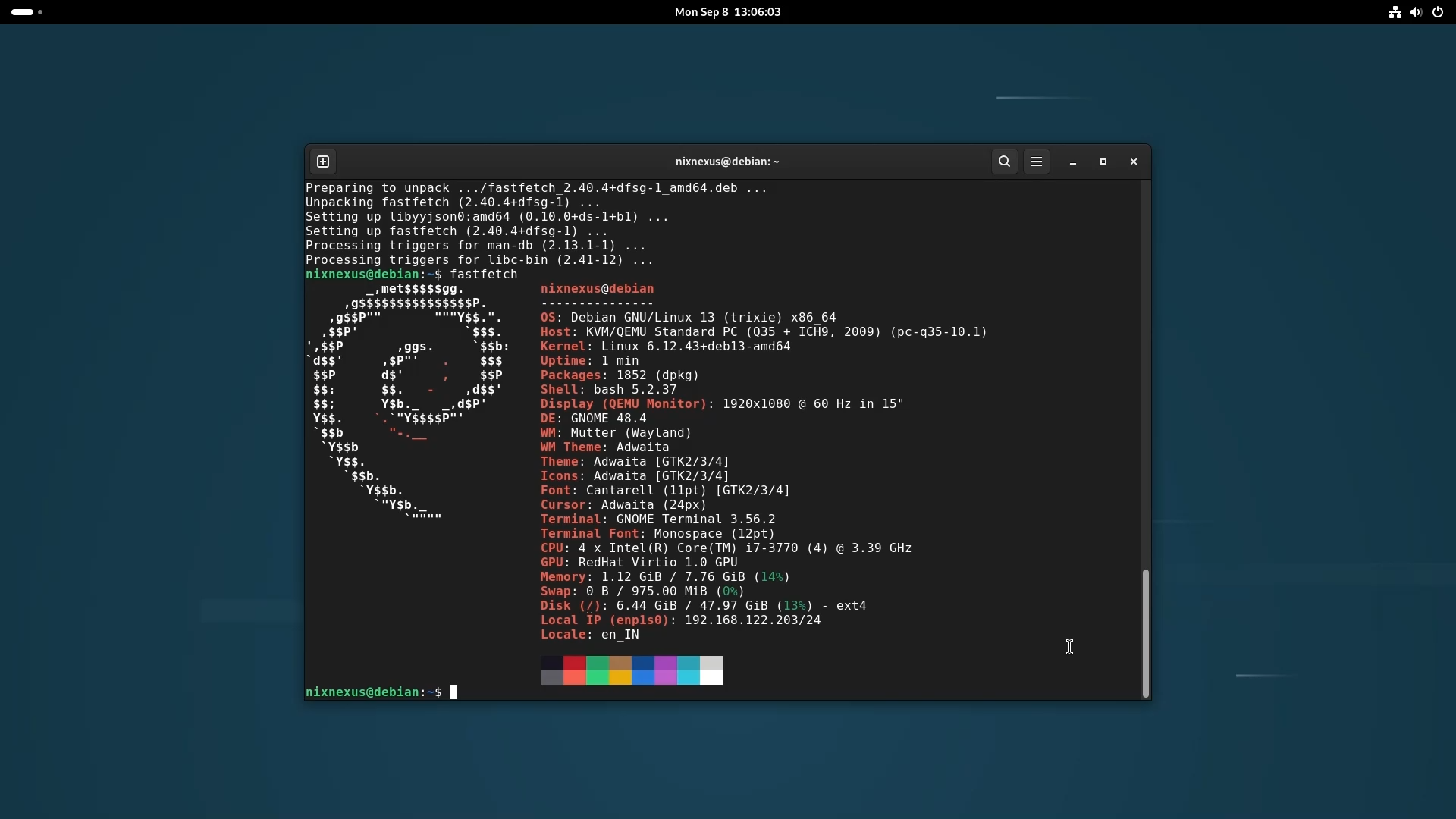Open the power menu icon
Image resolution: width=1456 pixels, height=819 pixels.
tap(1439, 12)
